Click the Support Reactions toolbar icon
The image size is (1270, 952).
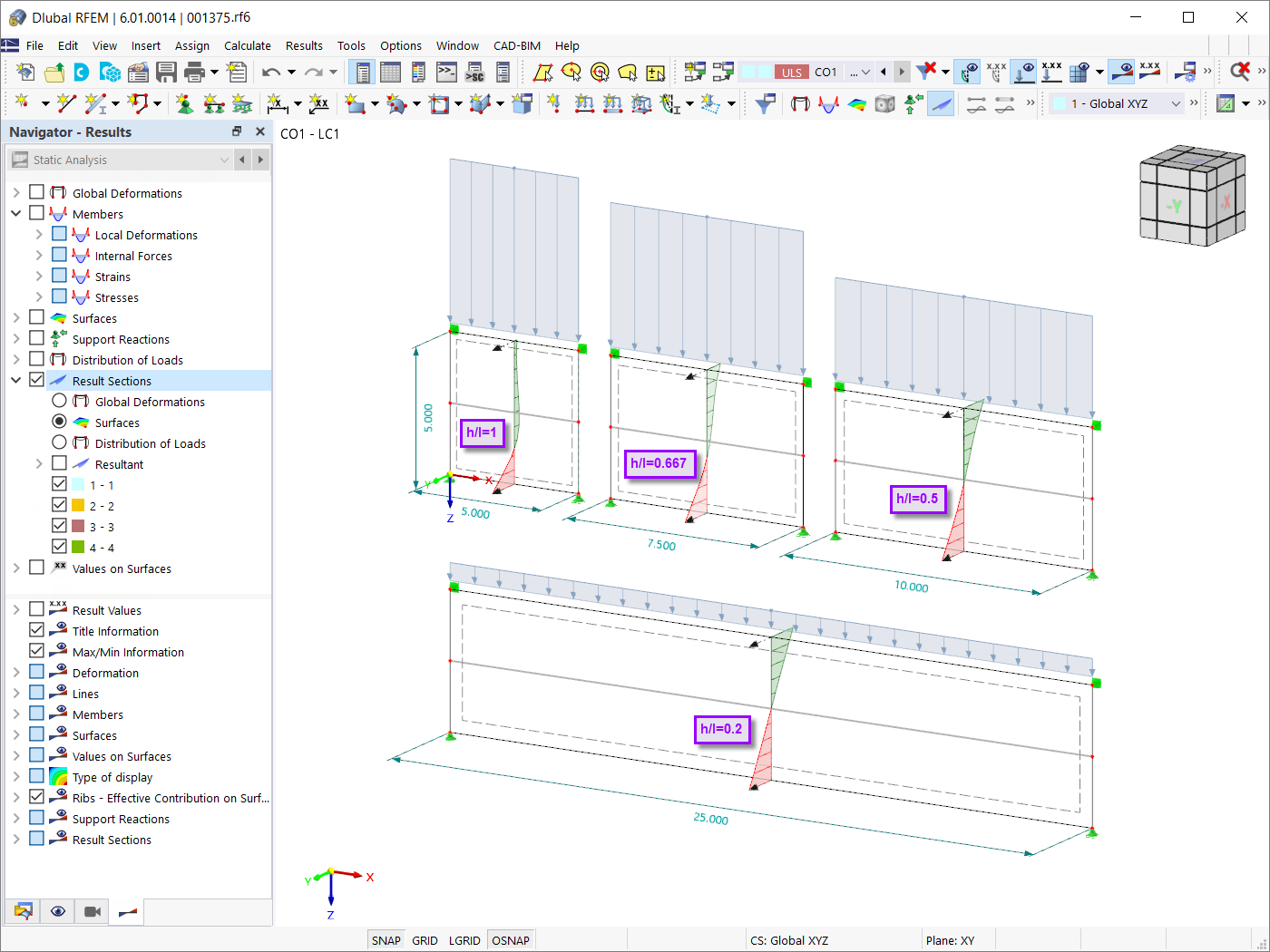click(913, 103)
